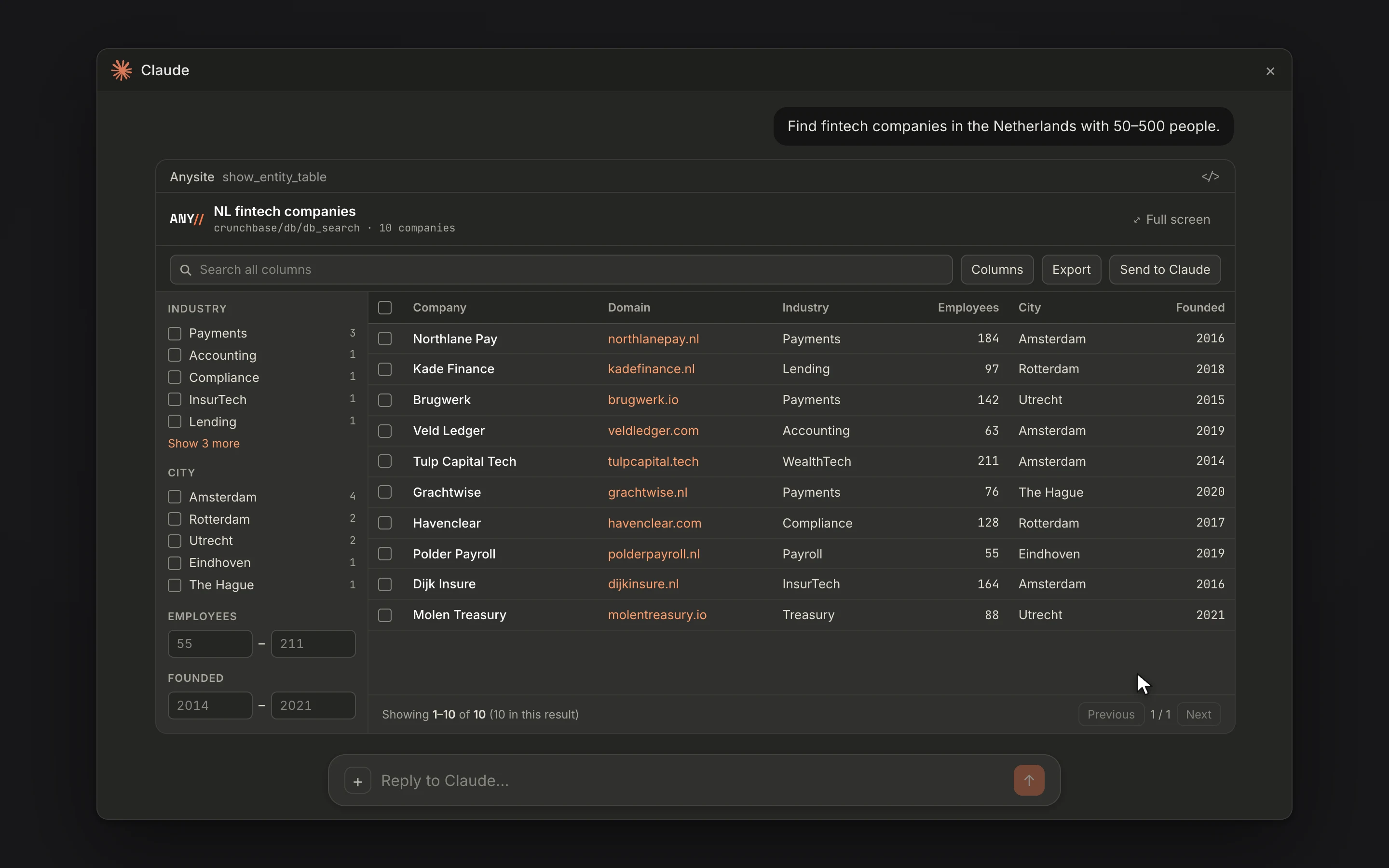The height and width of the screenshot is (868, 1389).
Task: Click the search magnifier icon
Action: tap(185, 270)
